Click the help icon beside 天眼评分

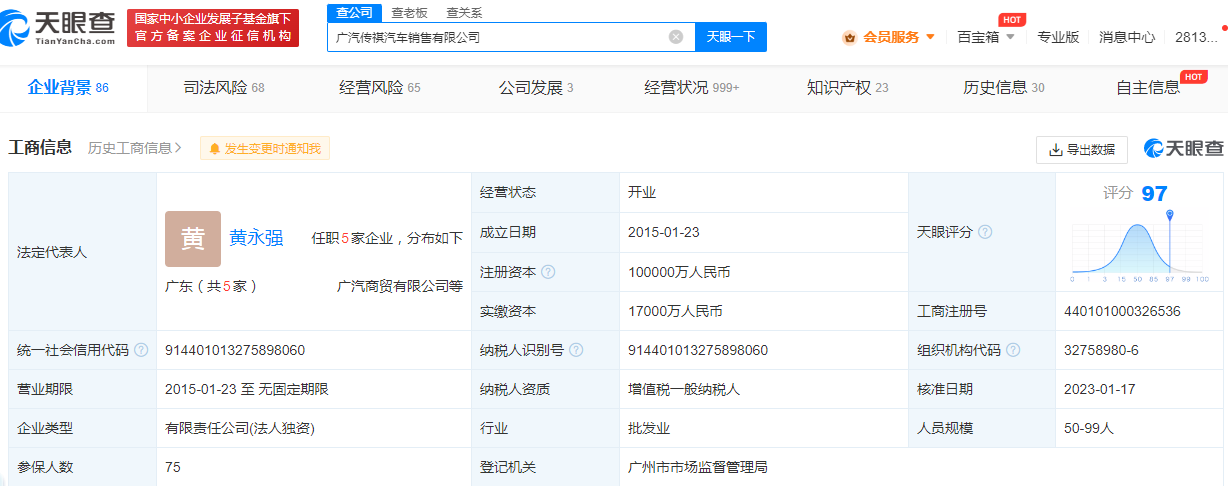[985, 232]
